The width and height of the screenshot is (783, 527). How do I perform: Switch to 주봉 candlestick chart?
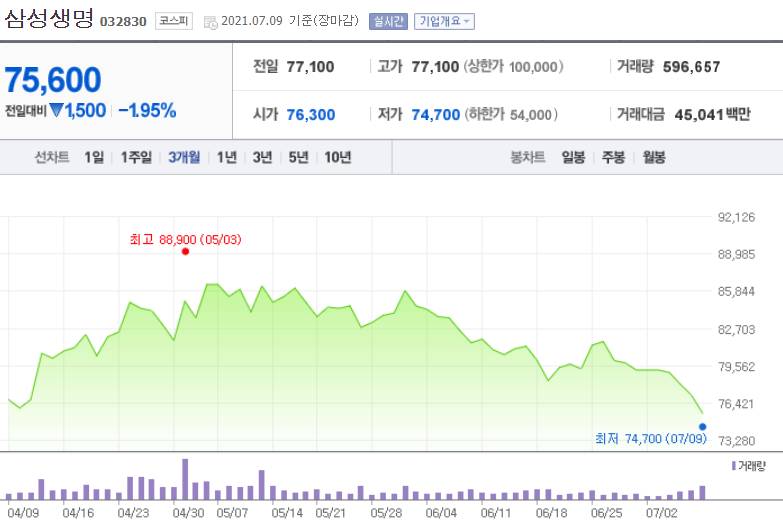tap(614, 157)
